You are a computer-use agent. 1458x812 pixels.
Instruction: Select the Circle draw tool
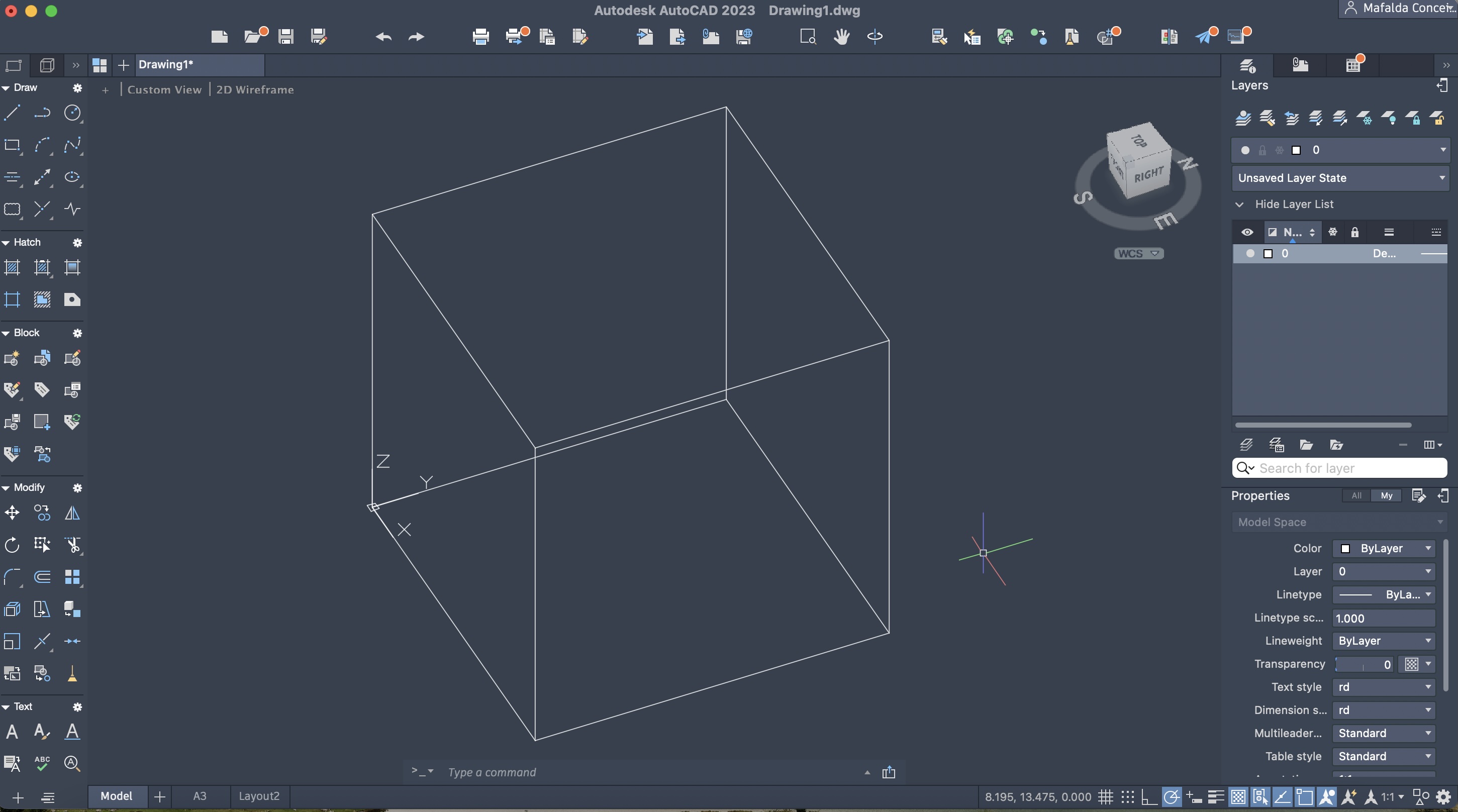click(72, 113)
